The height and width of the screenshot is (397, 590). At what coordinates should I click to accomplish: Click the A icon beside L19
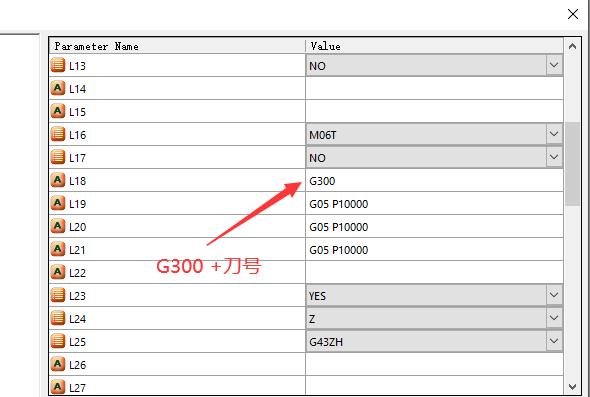click(58, 203)
